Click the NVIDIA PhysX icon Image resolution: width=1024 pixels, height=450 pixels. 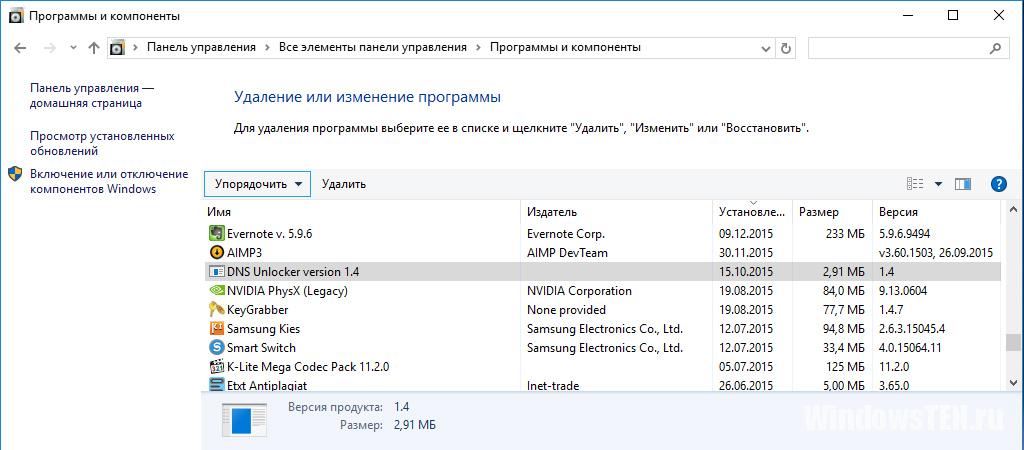[216, 291]
